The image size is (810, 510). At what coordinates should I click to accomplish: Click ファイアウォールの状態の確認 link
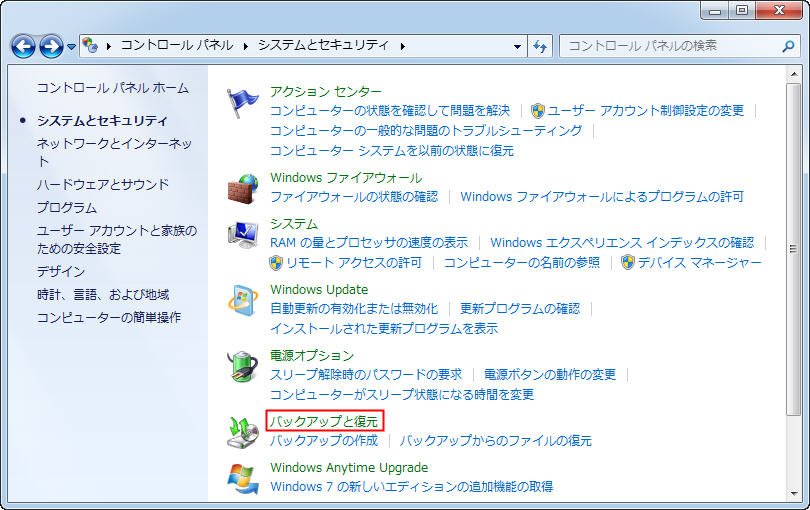[354, 197]
